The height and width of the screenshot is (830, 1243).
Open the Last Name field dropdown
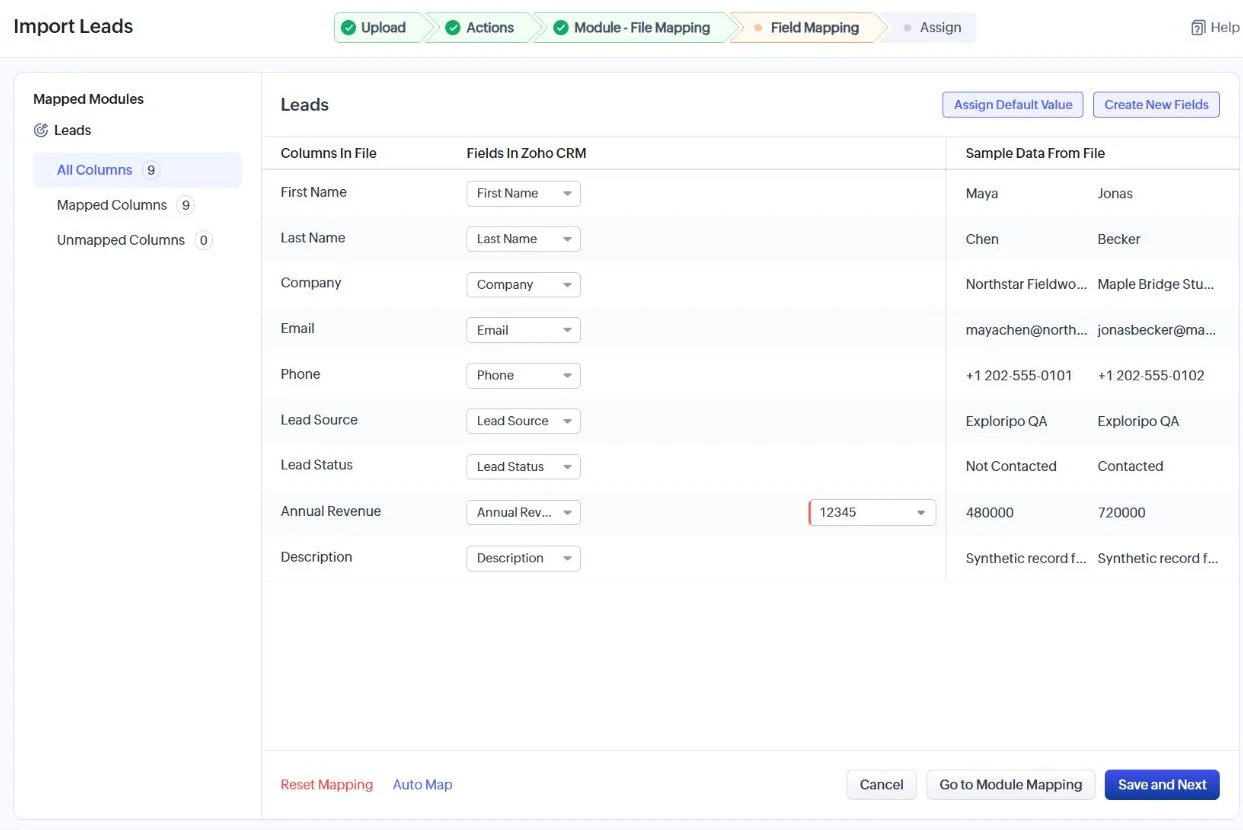(523, 239)
